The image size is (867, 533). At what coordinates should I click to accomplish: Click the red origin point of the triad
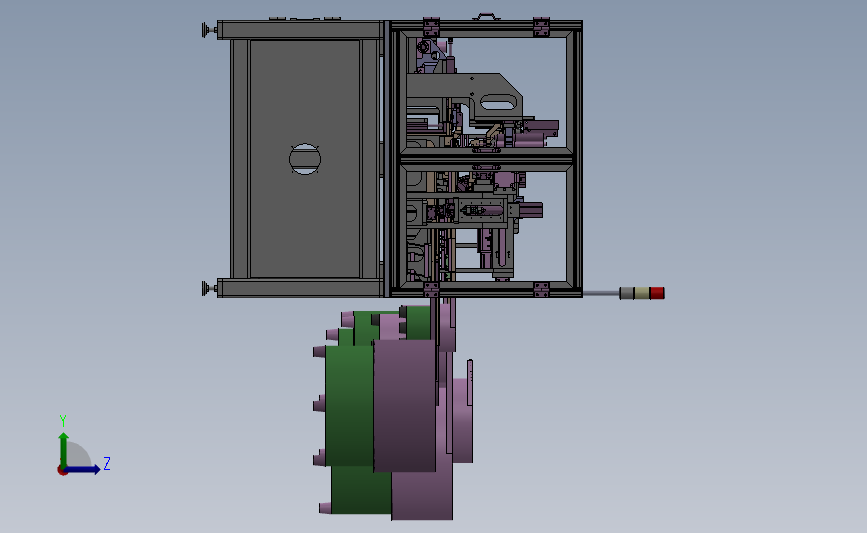[x=62, y=471]
